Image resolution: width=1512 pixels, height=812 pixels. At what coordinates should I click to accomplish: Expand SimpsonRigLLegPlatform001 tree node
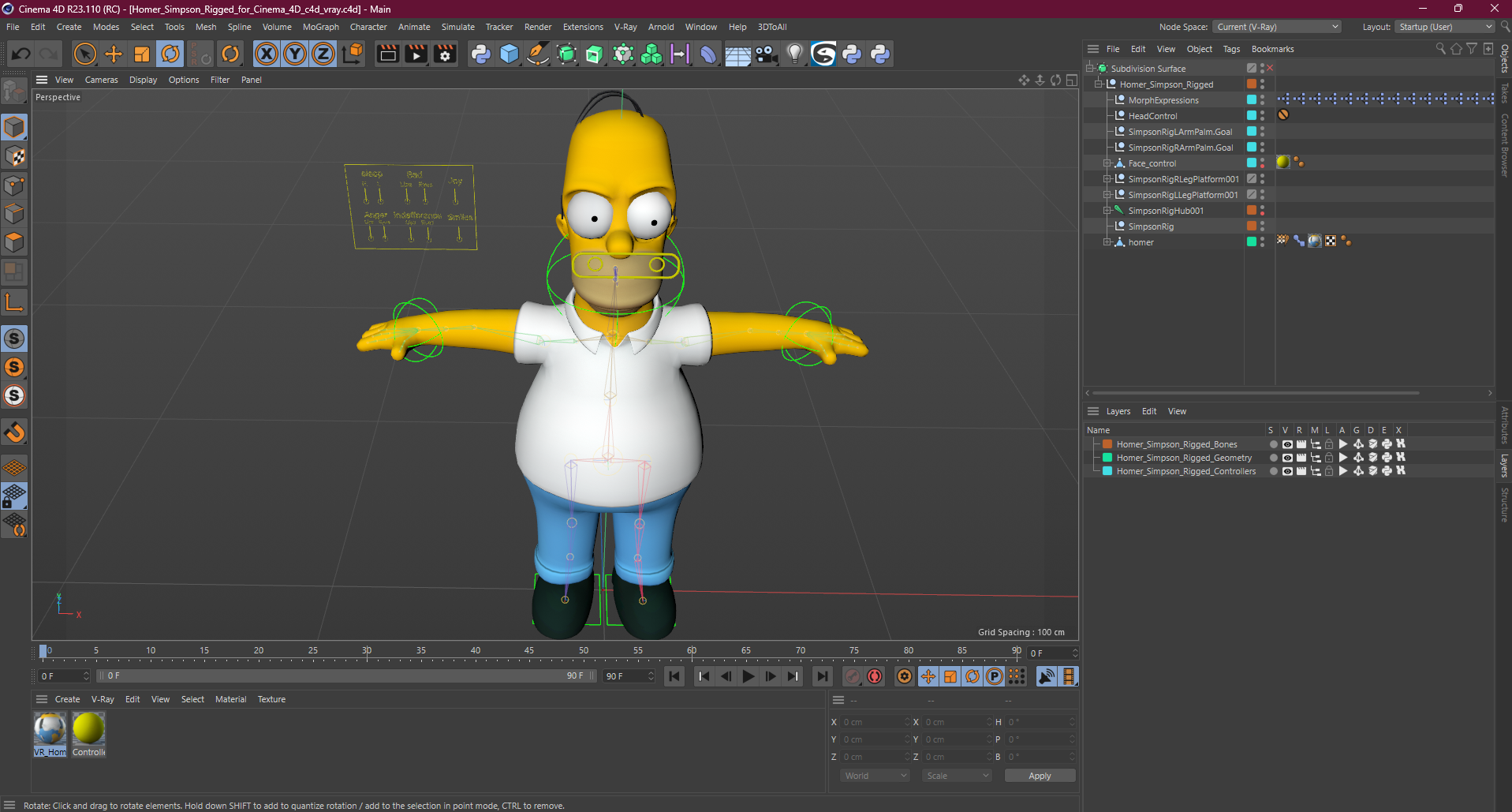(1107, 195)
